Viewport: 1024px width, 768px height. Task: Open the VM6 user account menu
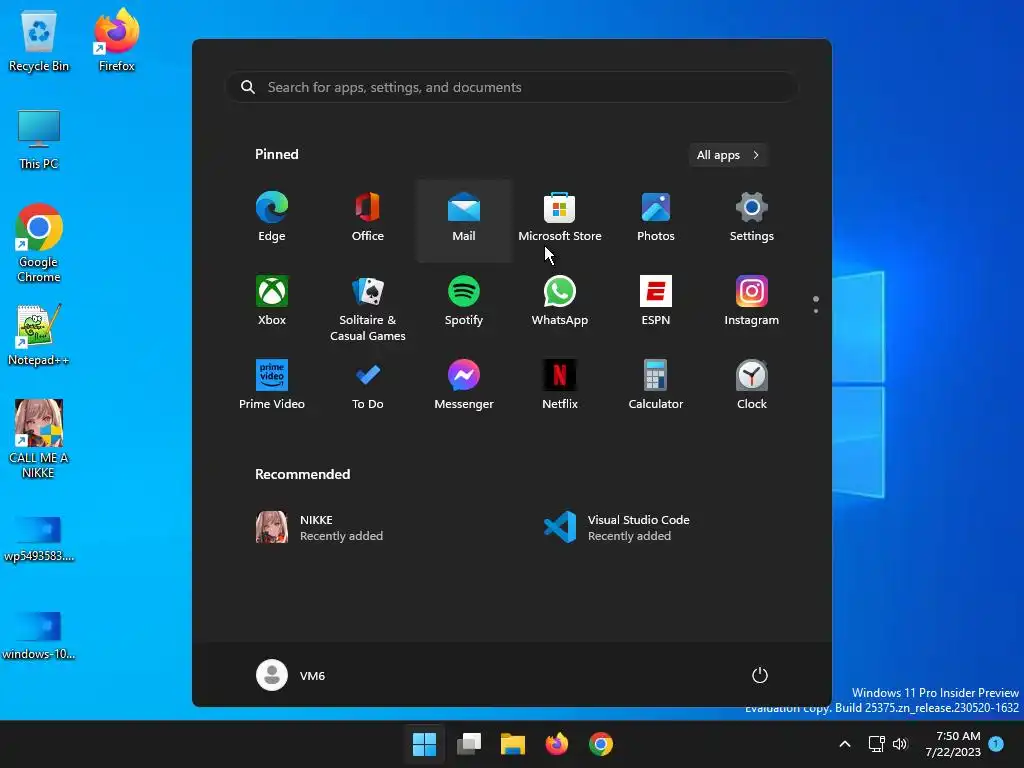pyautogui.click(x=291, y=675)
